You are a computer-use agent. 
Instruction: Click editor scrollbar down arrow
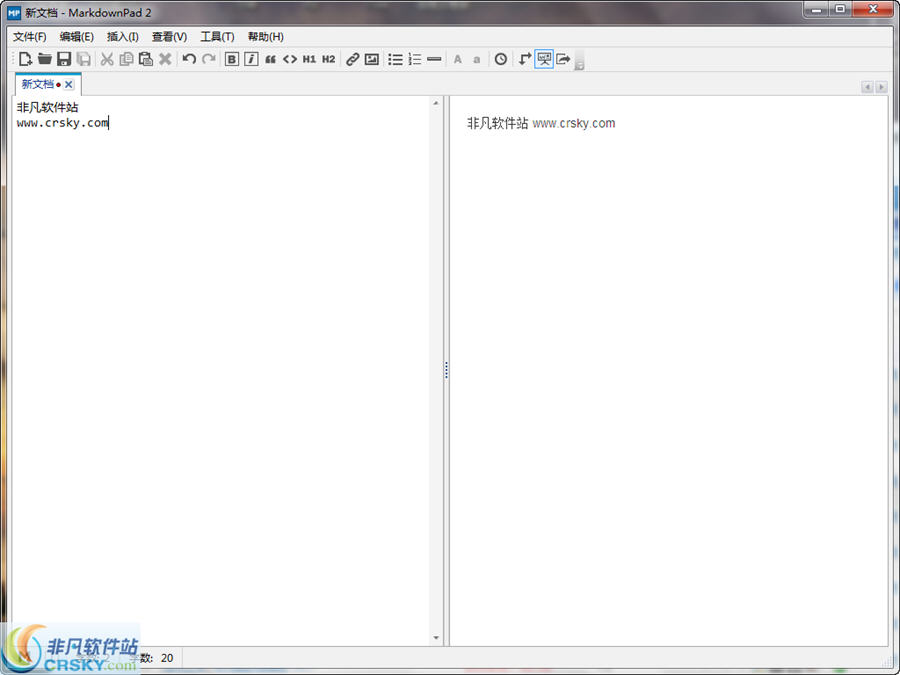click(436, 638)
